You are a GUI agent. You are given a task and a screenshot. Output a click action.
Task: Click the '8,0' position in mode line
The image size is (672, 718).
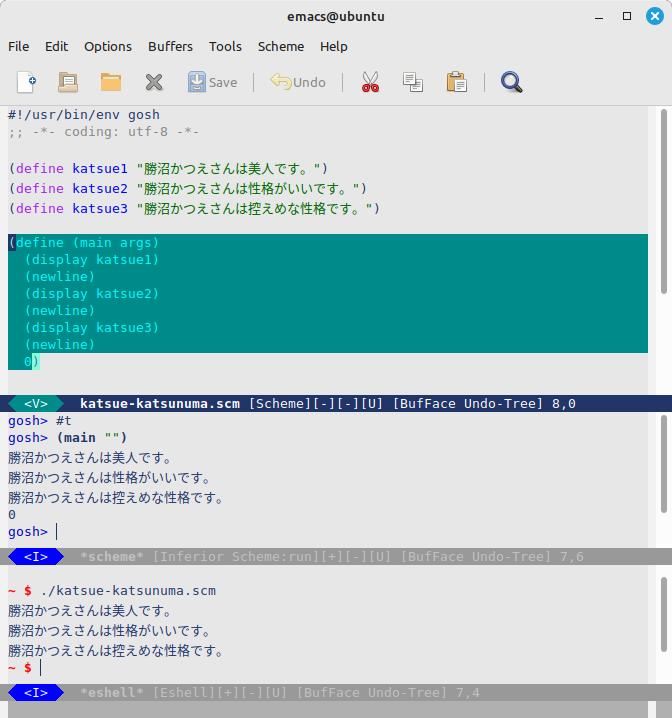pyautogui.click(x=564, y=404)
